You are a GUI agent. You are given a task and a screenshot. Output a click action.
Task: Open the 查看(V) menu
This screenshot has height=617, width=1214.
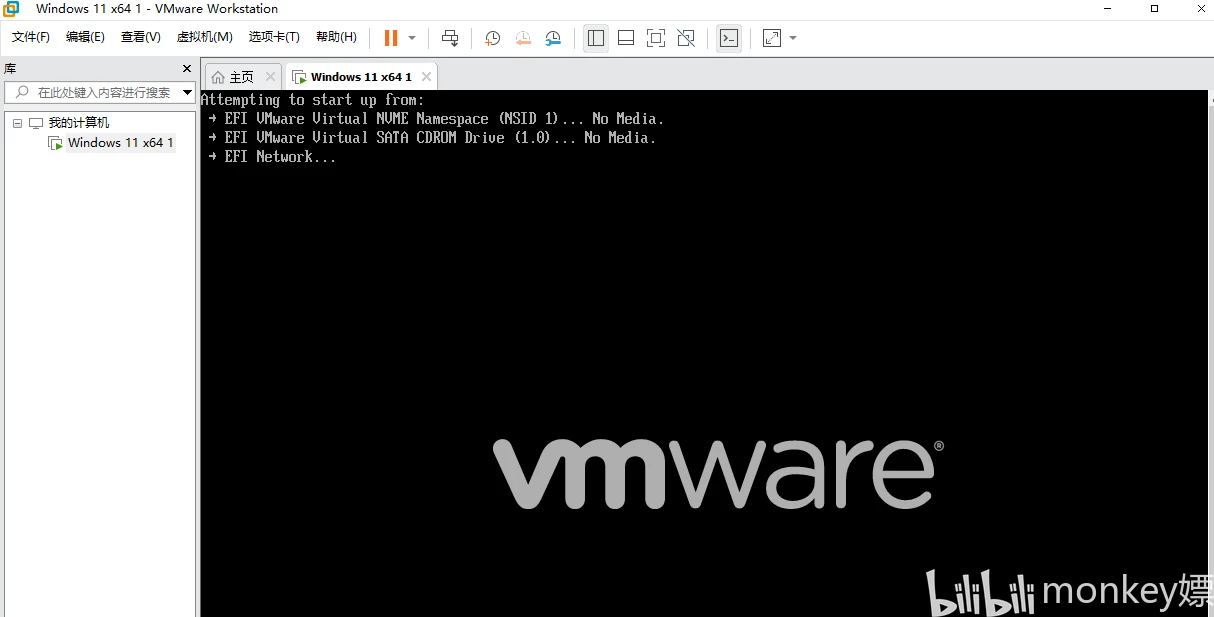coord(141,37)
